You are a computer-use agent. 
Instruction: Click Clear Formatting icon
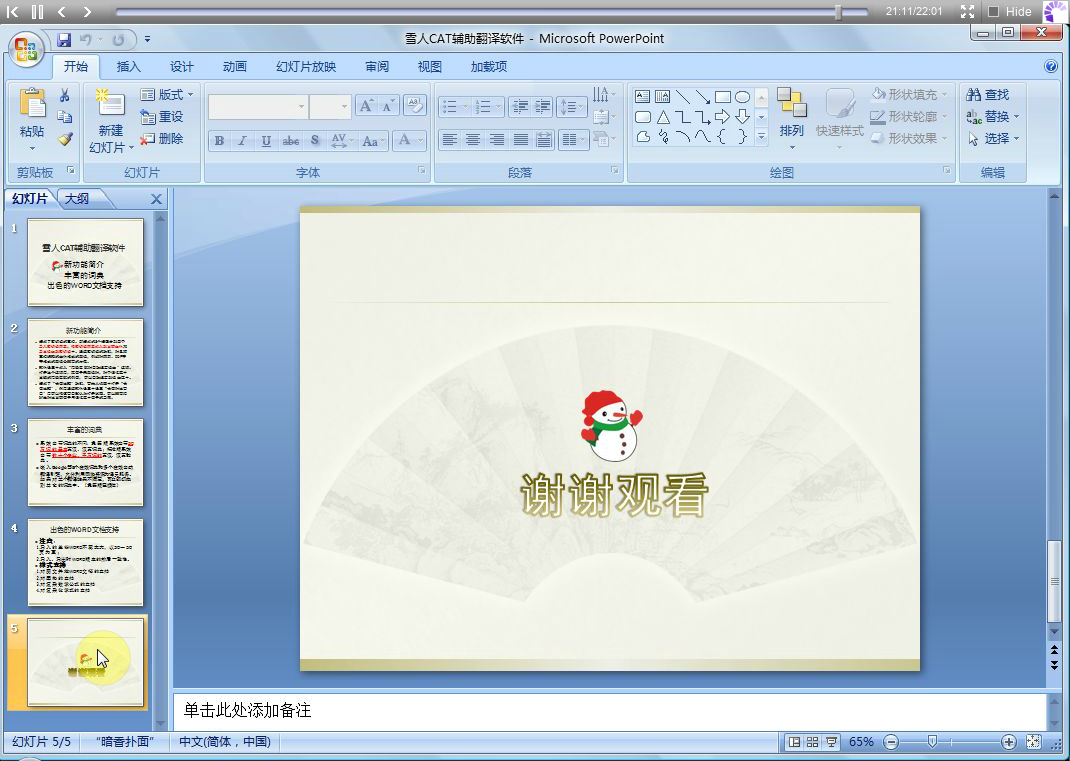(x=414, y=106)
